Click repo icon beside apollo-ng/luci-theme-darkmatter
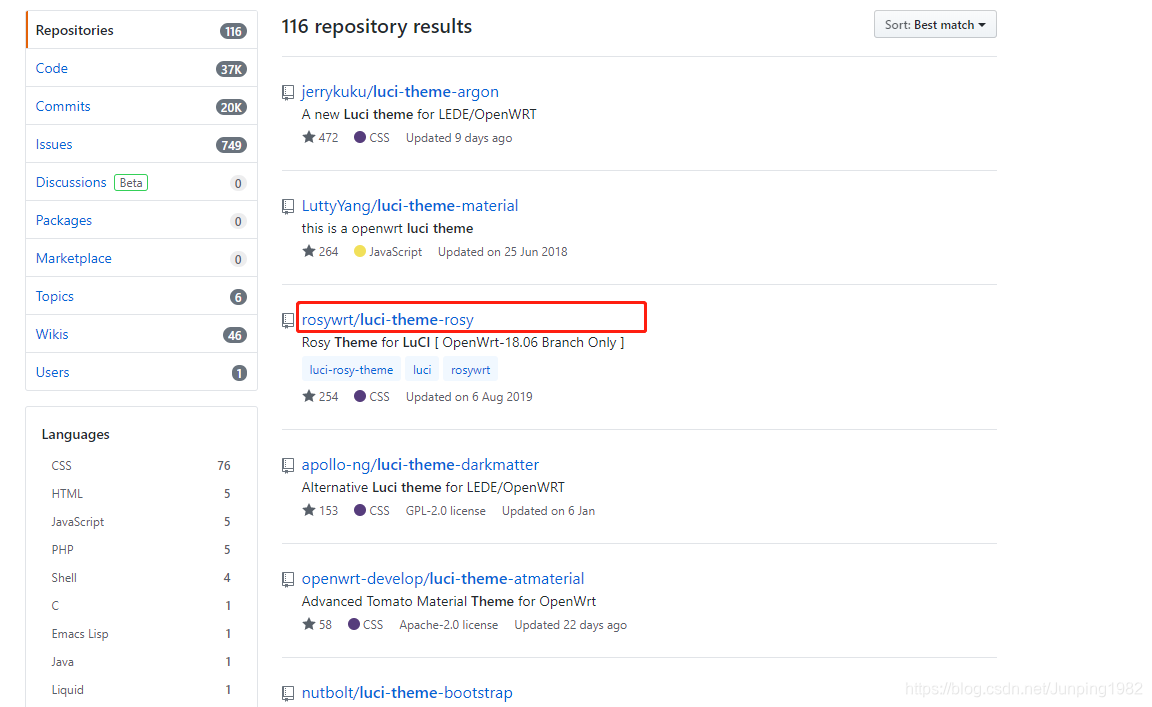The image size is (1152, 707). coord(288,465)
